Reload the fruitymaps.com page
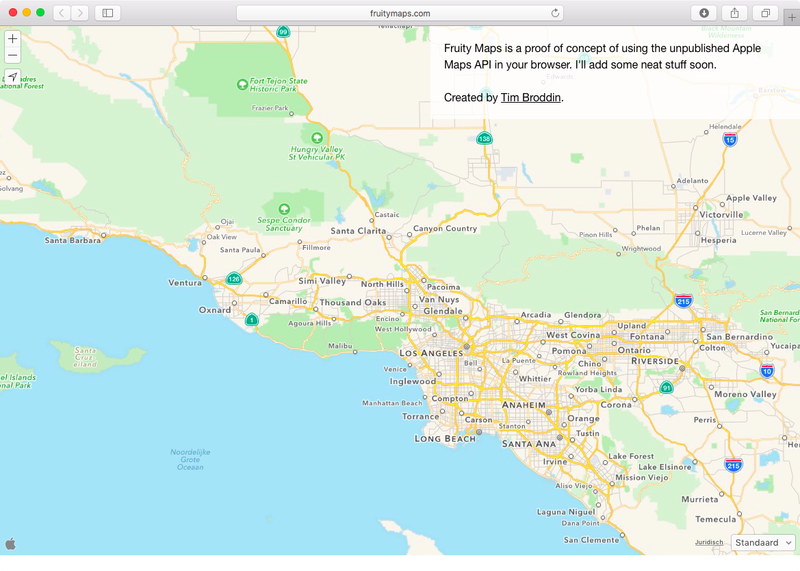Screen dimensions: 800x571 click(x=555, y=13)
